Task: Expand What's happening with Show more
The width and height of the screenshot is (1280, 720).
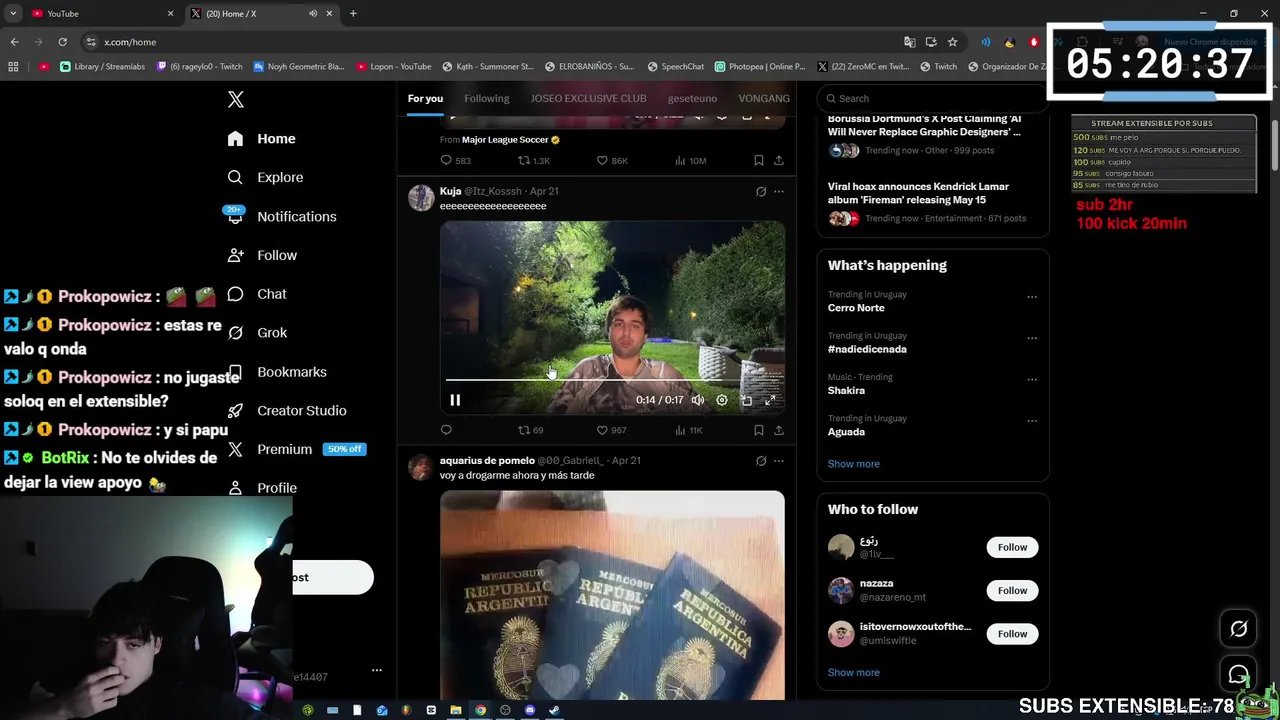Action: point(853,464)
